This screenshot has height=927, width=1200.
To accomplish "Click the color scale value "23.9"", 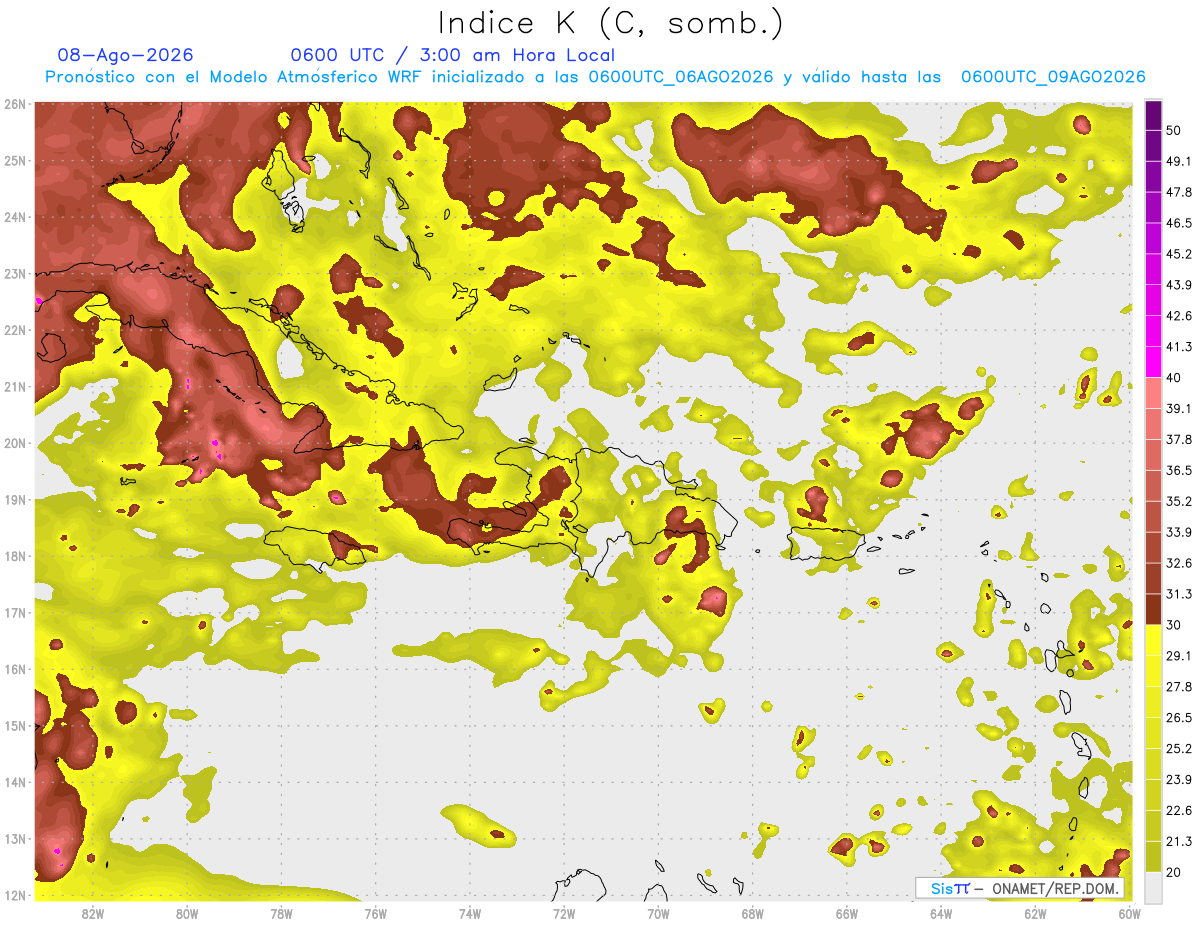I will coord(1178,780).
